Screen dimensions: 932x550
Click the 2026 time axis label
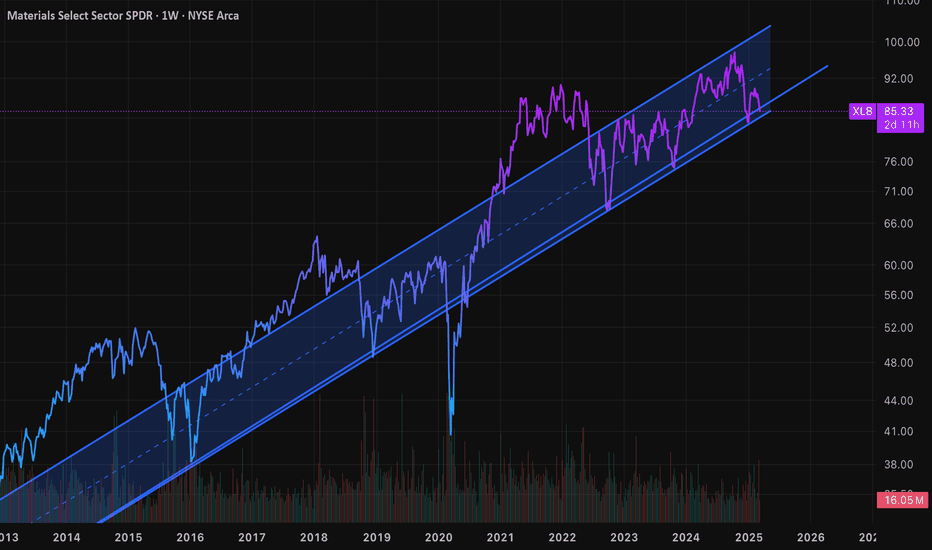810,538
